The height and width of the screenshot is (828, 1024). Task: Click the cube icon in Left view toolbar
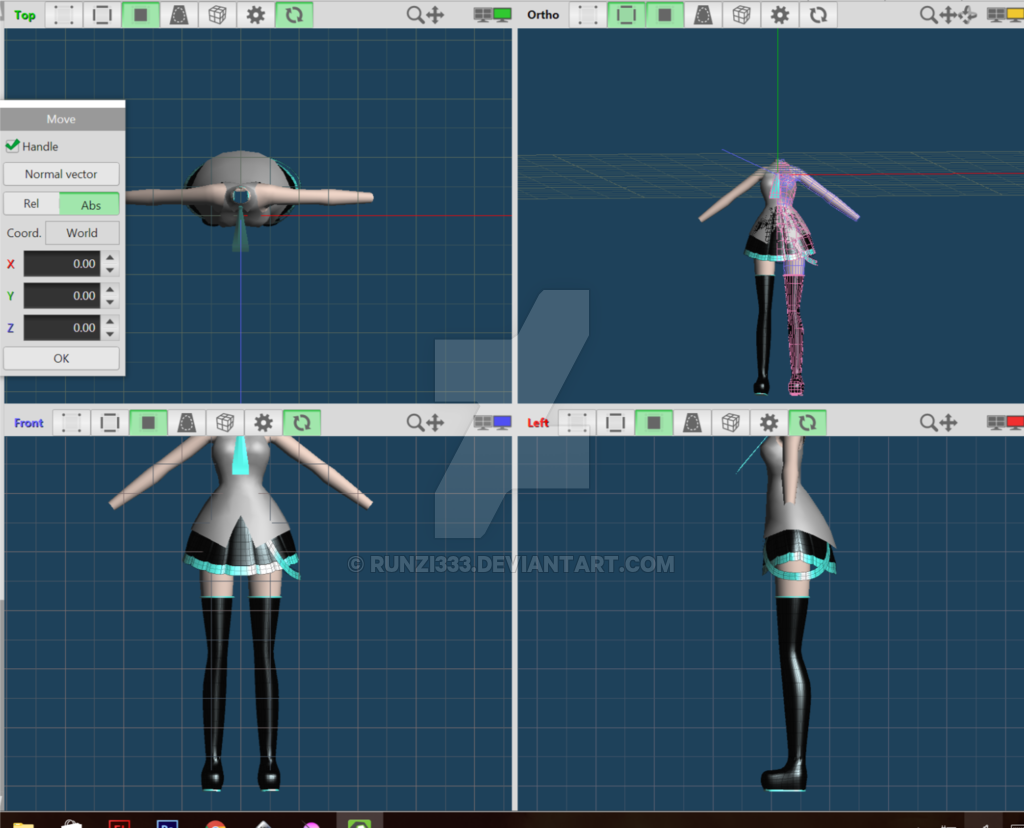click(x=730, y=422)
